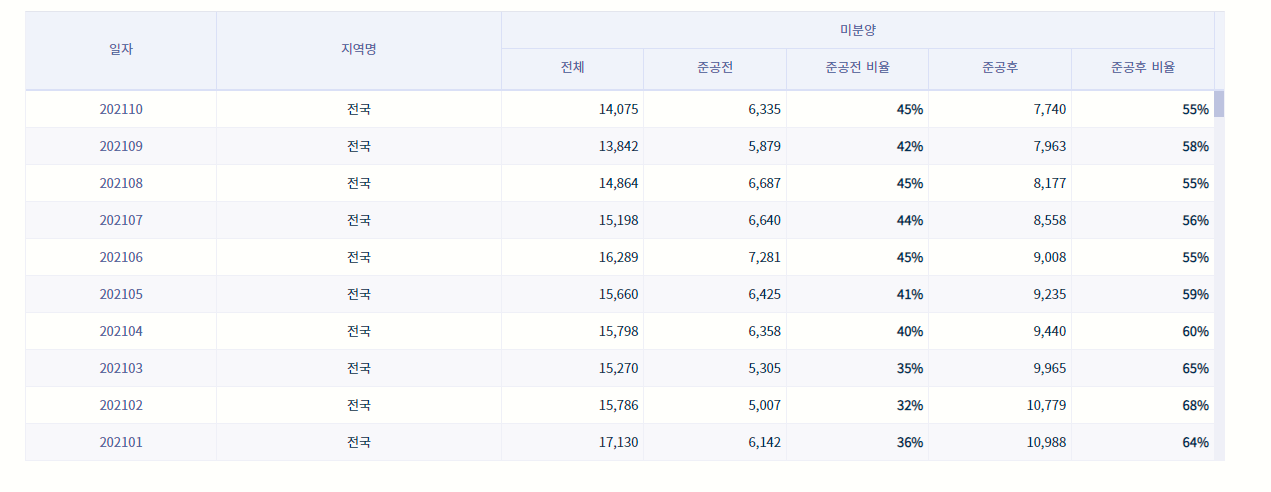Image resolution: width=1271 pixels, height=492 pixels.
Task: Click 전국 in the 202110 row
Action: click(359, 109)
